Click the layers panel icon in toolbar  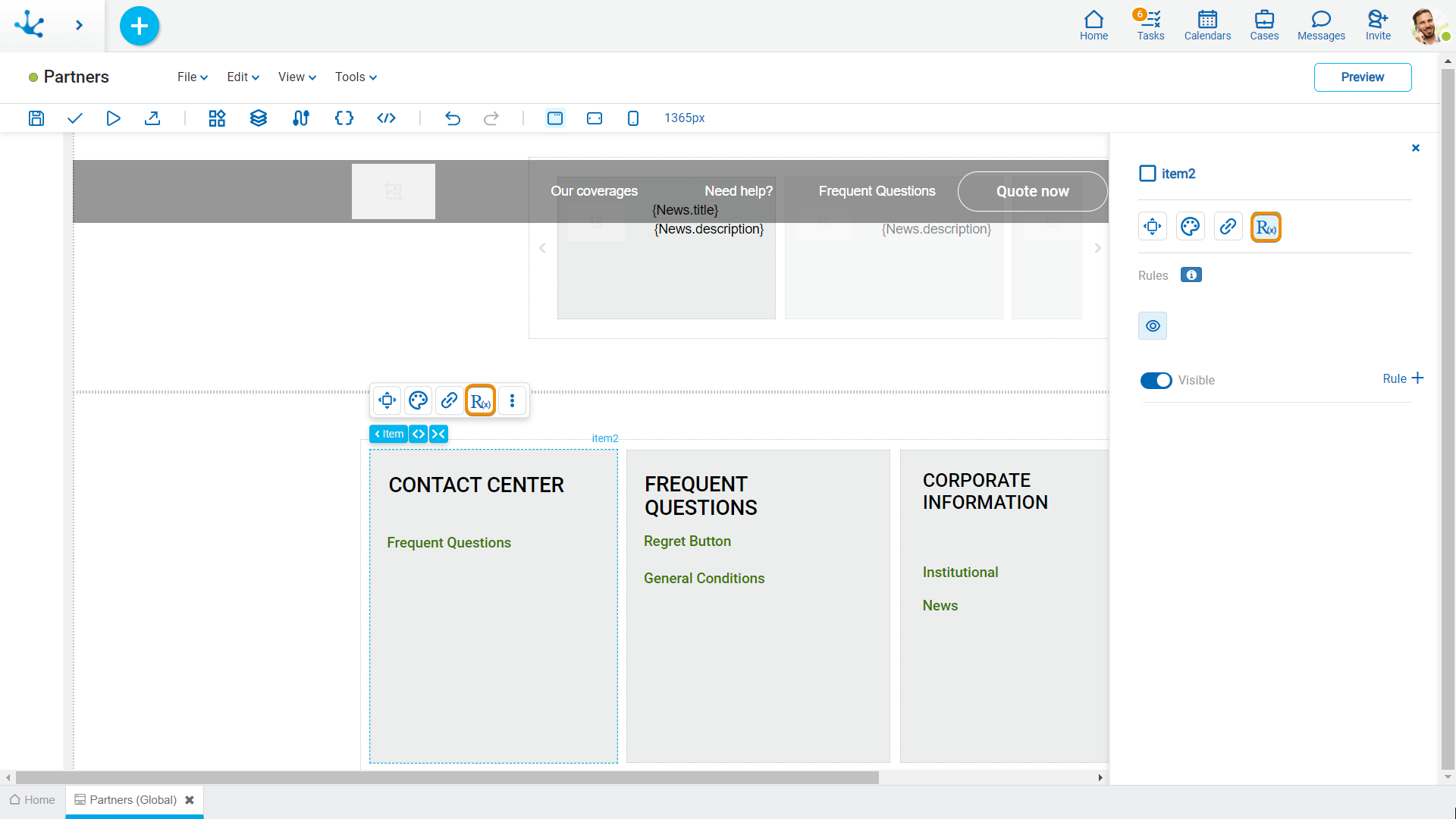coord(259,118)
